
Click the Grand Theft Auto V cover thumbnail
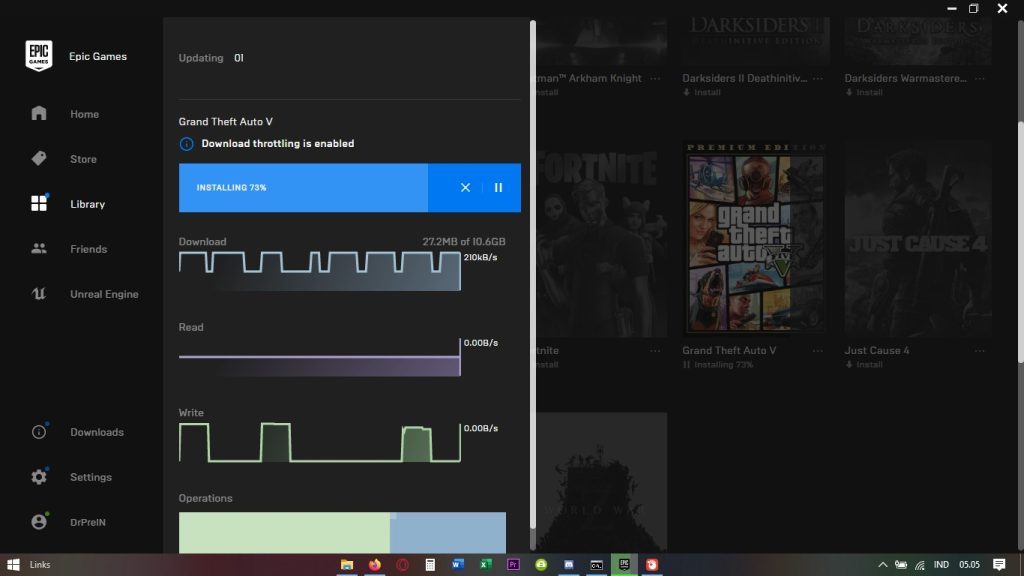click(755, 237)
